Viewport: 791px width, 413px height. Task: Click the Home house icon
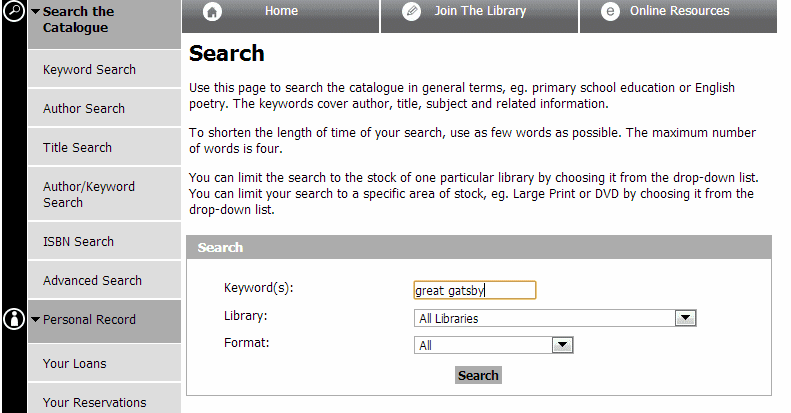pyautogui.click(x=212, y=12)
